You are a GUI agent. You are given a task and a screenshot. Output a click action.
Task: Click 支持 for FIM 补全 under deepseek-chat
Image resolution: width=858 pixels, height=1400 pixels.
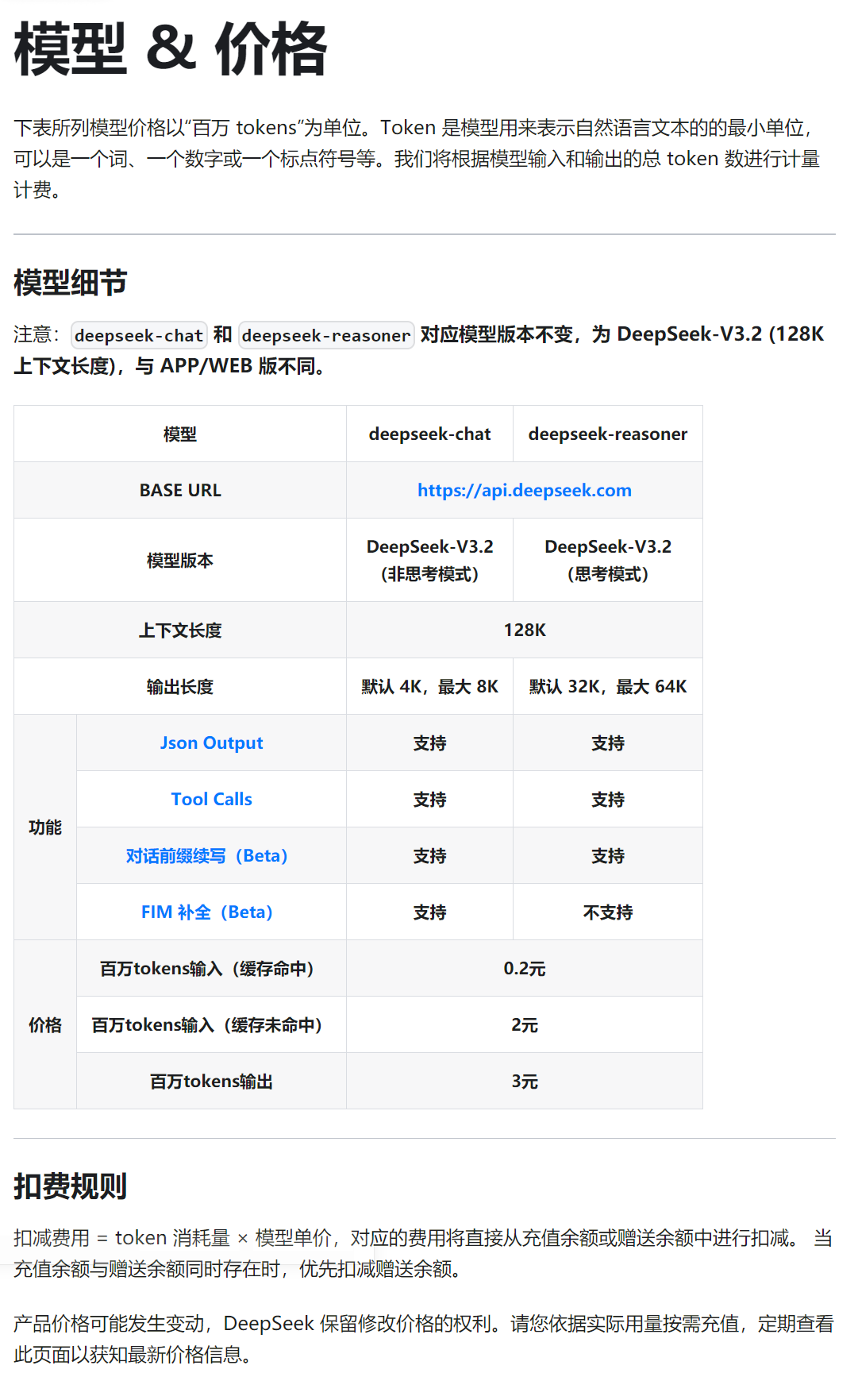(x=429, y=912)
